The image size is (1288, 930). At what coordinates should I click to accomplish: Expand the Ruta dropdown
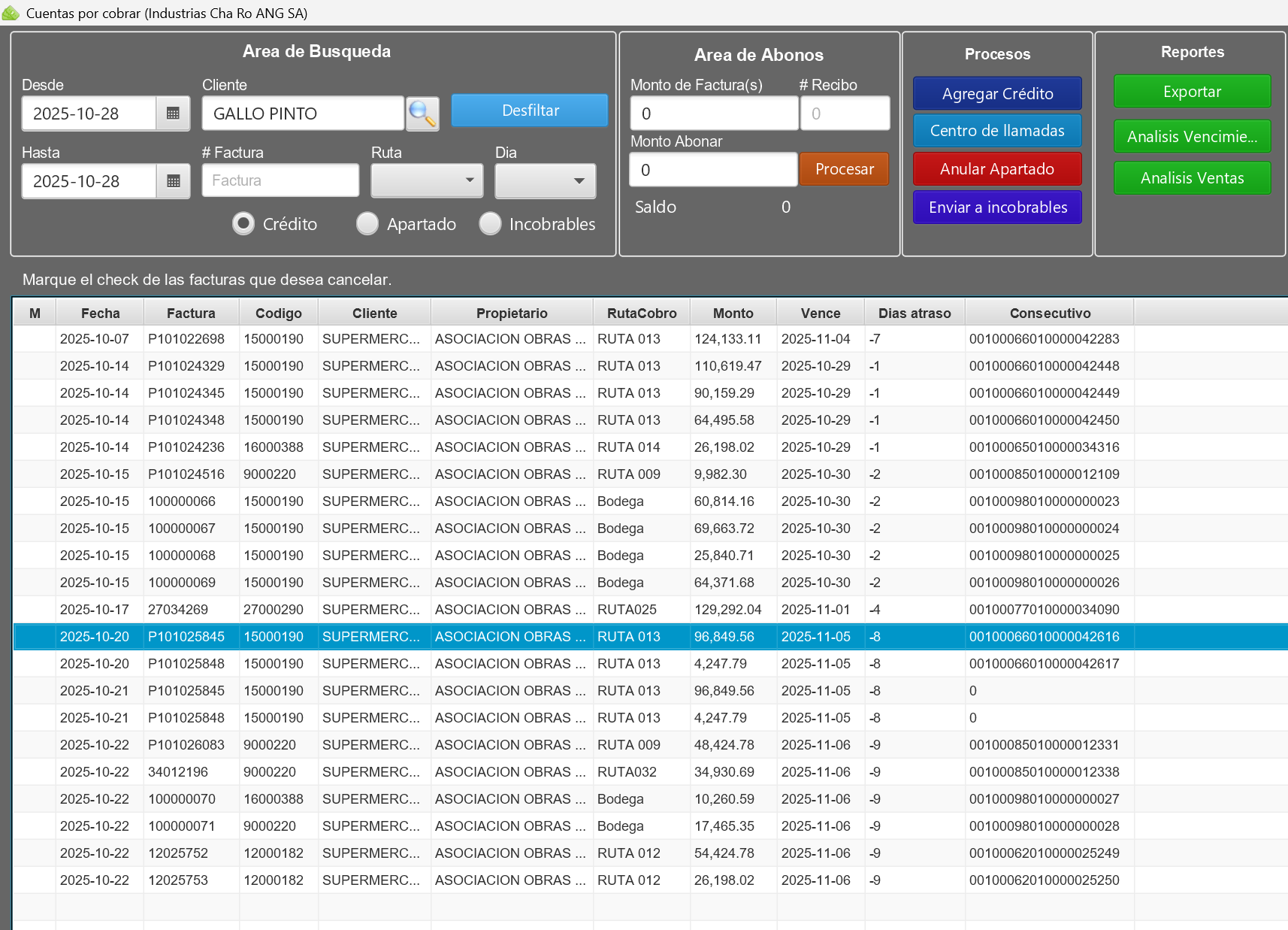point(427,181)
